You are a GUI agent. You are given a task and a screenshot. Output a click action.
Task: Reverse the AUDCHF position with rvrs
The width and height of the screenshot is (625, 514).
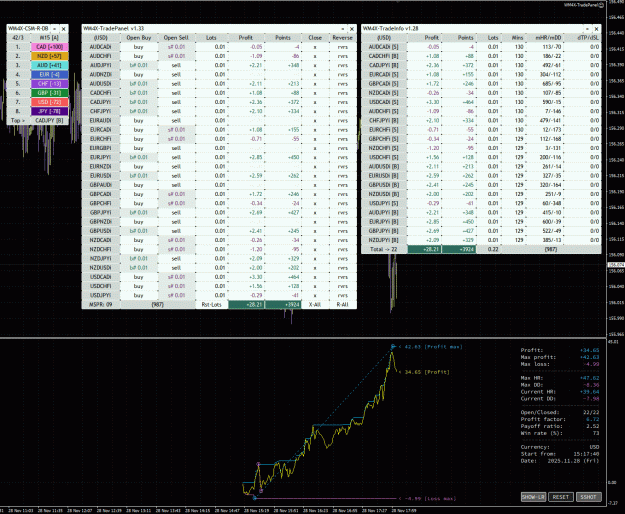point(343,56)
